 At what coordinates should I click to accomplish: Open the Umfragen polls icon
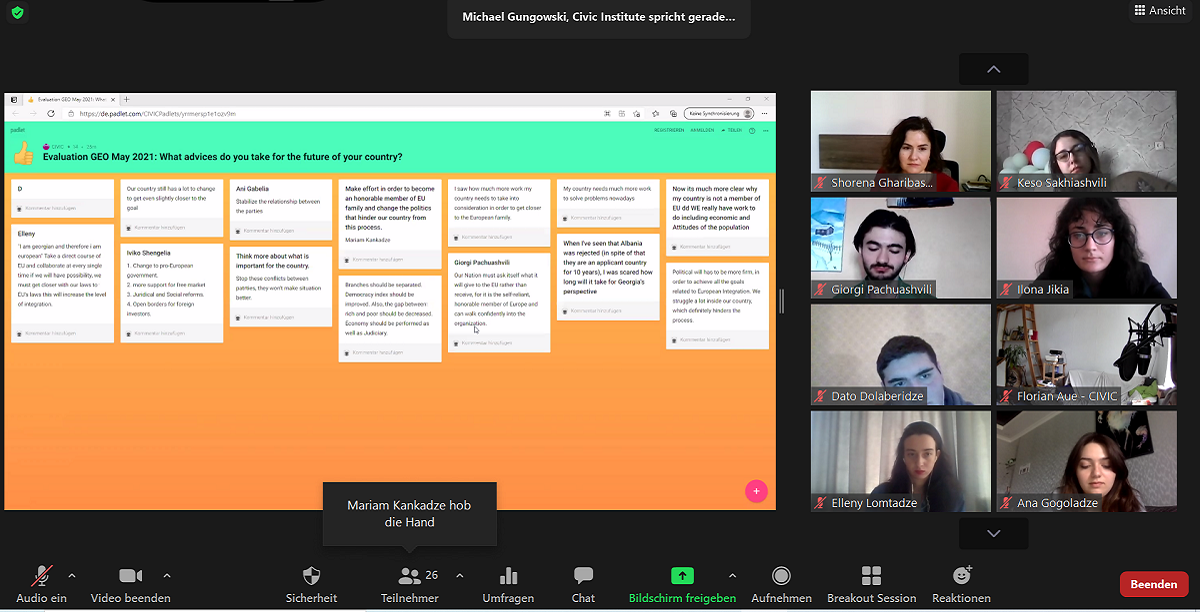[x=508, y=577]
